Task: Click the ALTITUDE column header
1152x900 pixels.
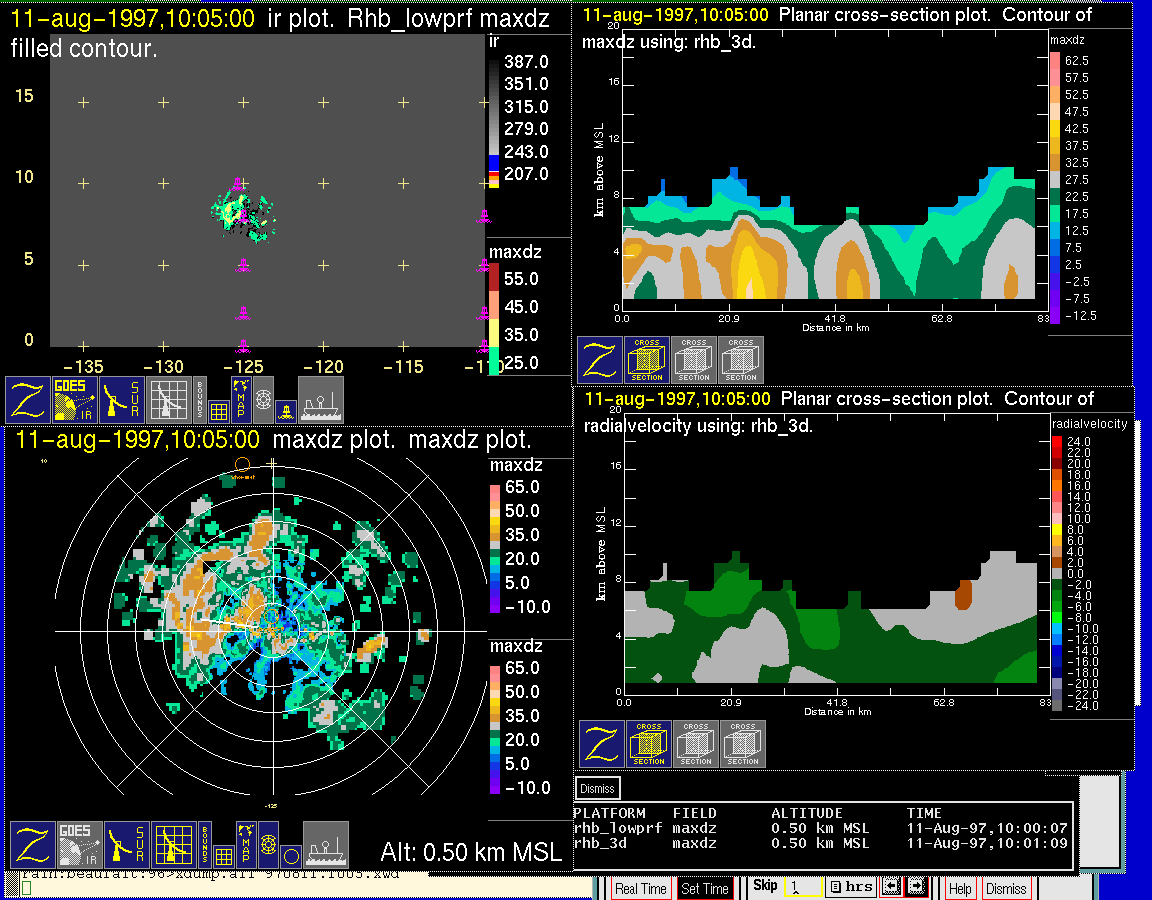Action: [x=806, y=813]
